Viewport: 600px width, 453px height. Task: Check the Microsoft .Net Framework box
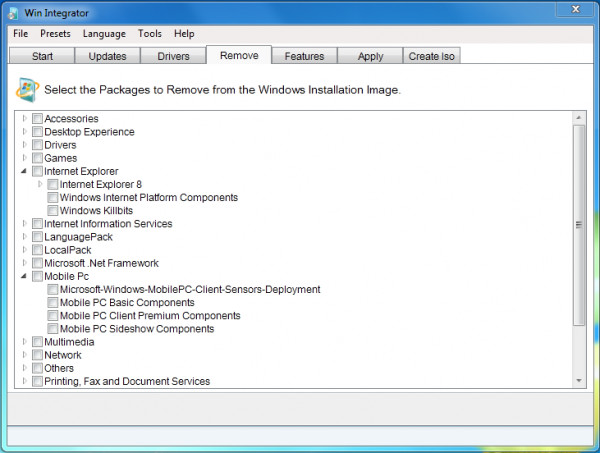tap(37, 263)
